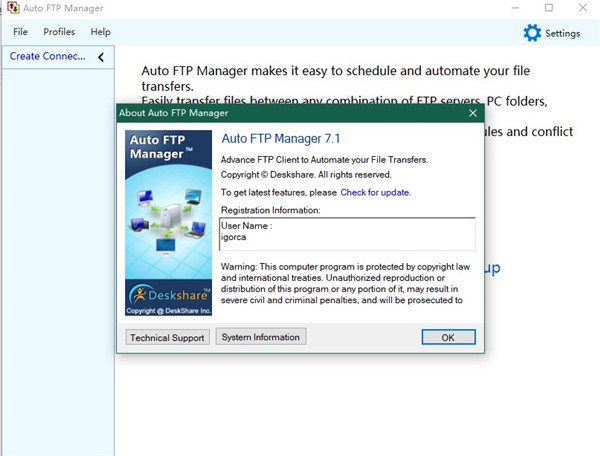Click Create Connec... in the sidebar
The height and width of the screenshot is (456, 600).
pos(47,56)
